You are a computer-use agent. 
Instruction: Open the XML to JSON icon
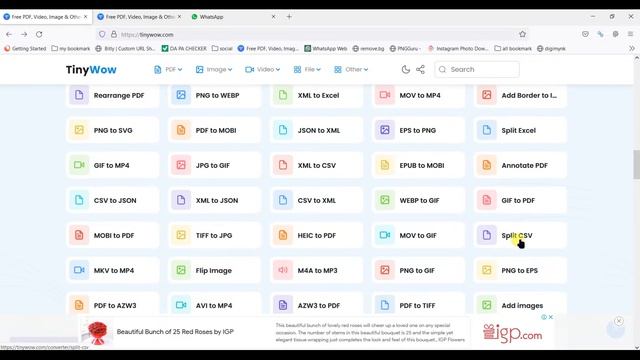181,200
